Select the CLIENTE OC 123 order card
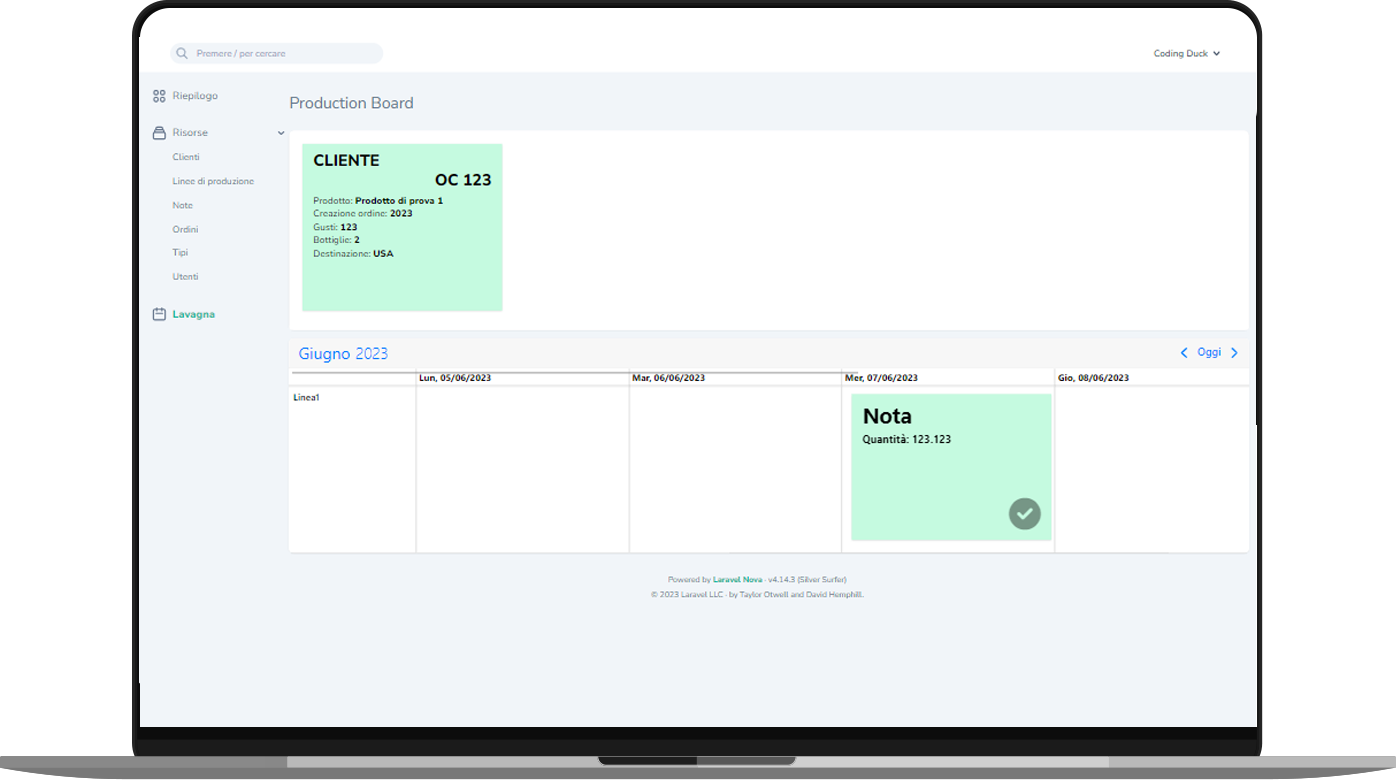 tap(402, 228)
